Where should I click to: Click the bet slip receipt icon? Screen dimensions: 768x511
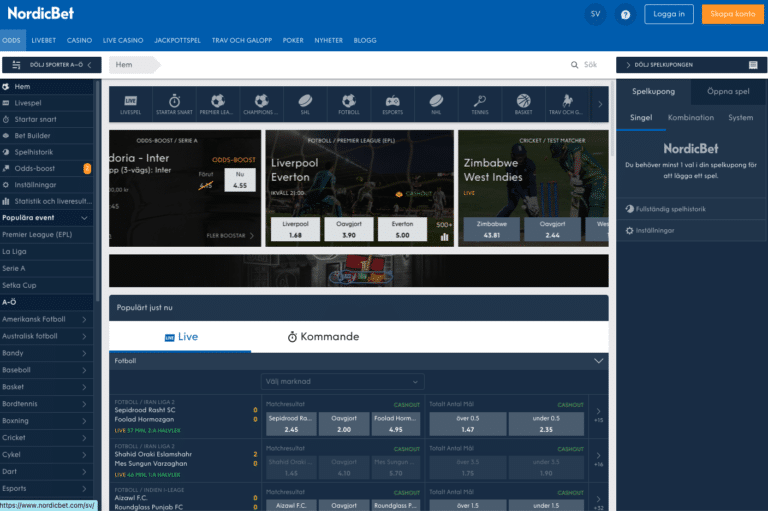[753, 65]
